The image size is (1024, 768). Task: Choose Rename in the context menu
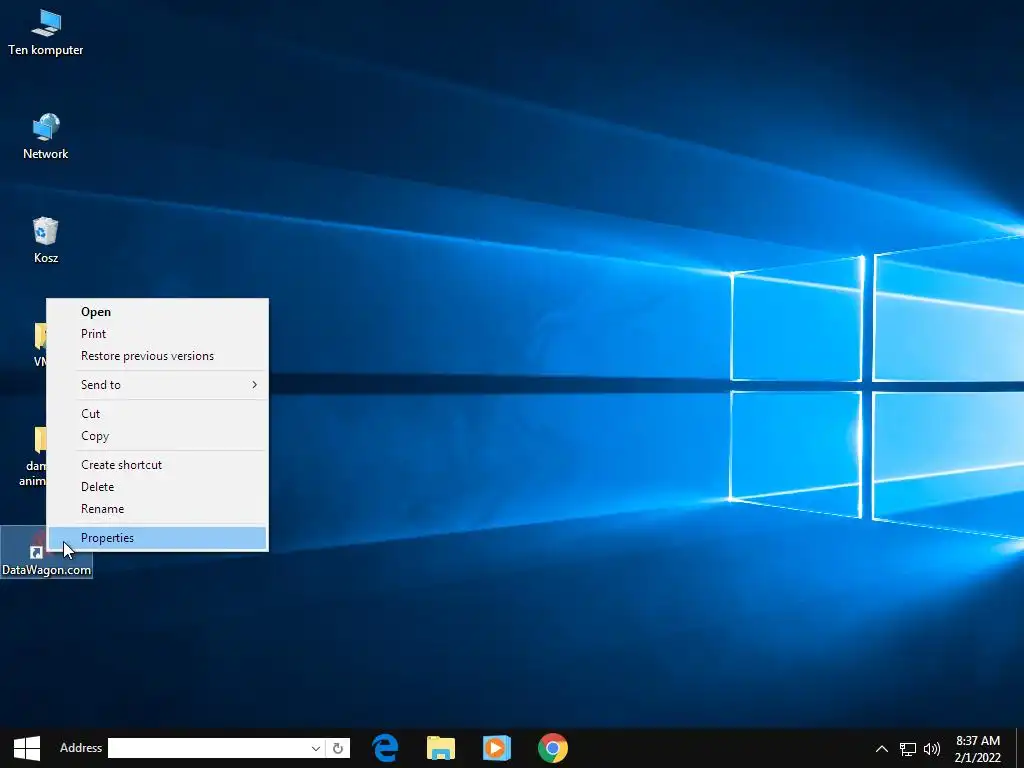[x=157, y=509]
